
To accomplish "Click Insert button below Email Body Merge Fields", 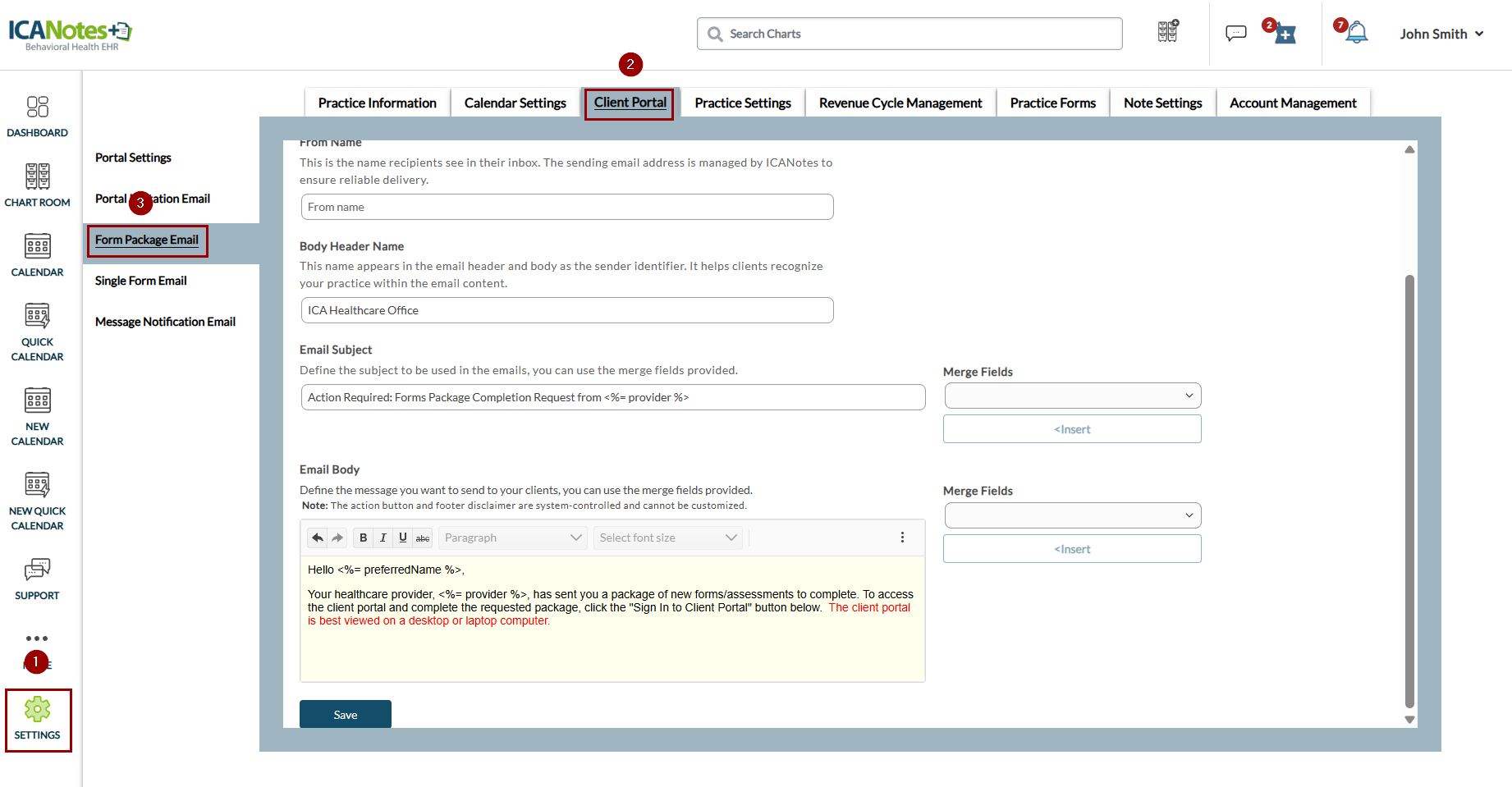I will 1072,549.
